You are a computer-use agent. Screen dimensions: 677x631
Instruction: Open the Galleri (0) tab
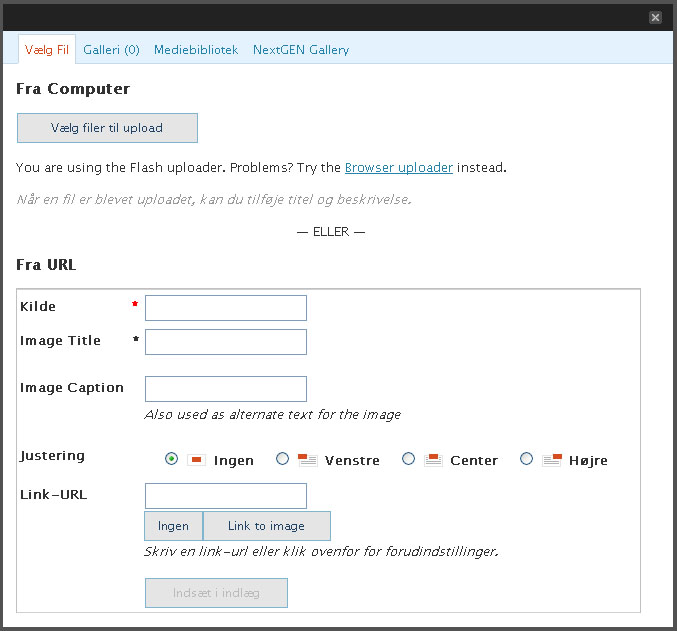[111, 49]
